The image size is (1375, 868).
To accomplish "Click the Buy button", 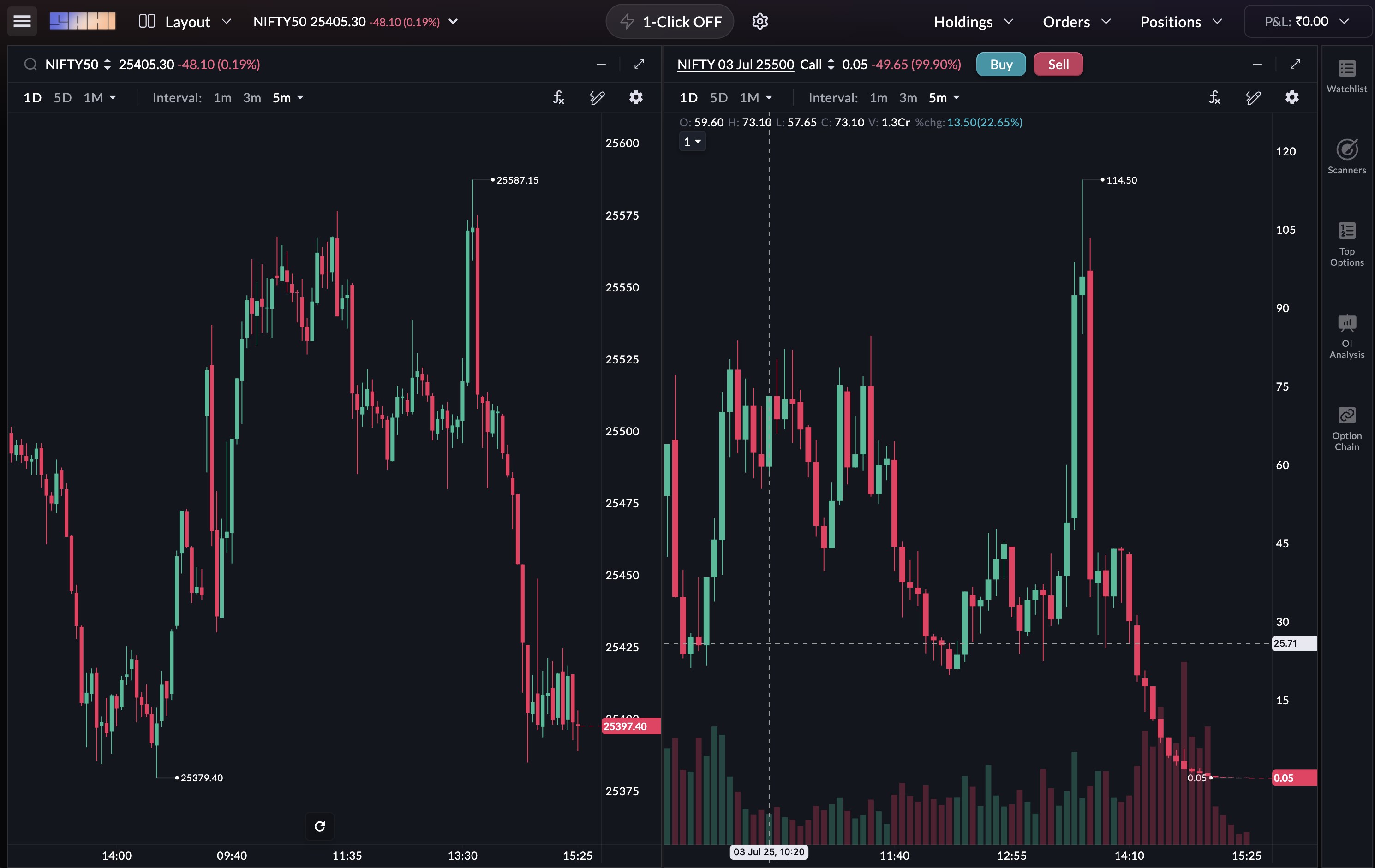I will click(1000, 65).
